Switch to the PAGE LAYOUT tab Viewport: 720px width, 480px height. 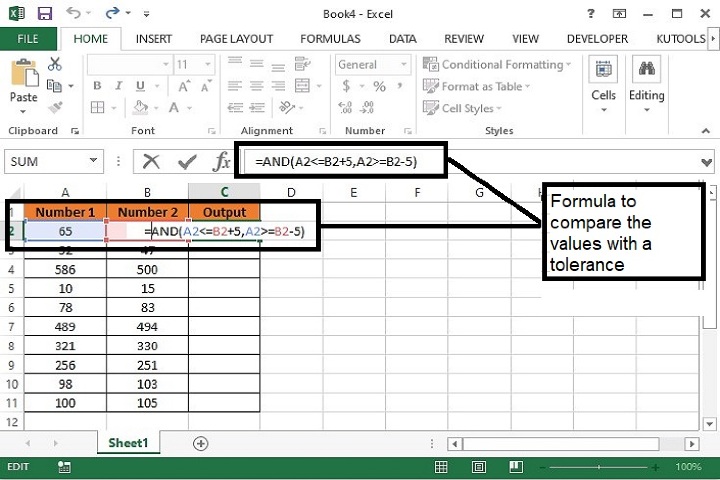click(236, 39)
